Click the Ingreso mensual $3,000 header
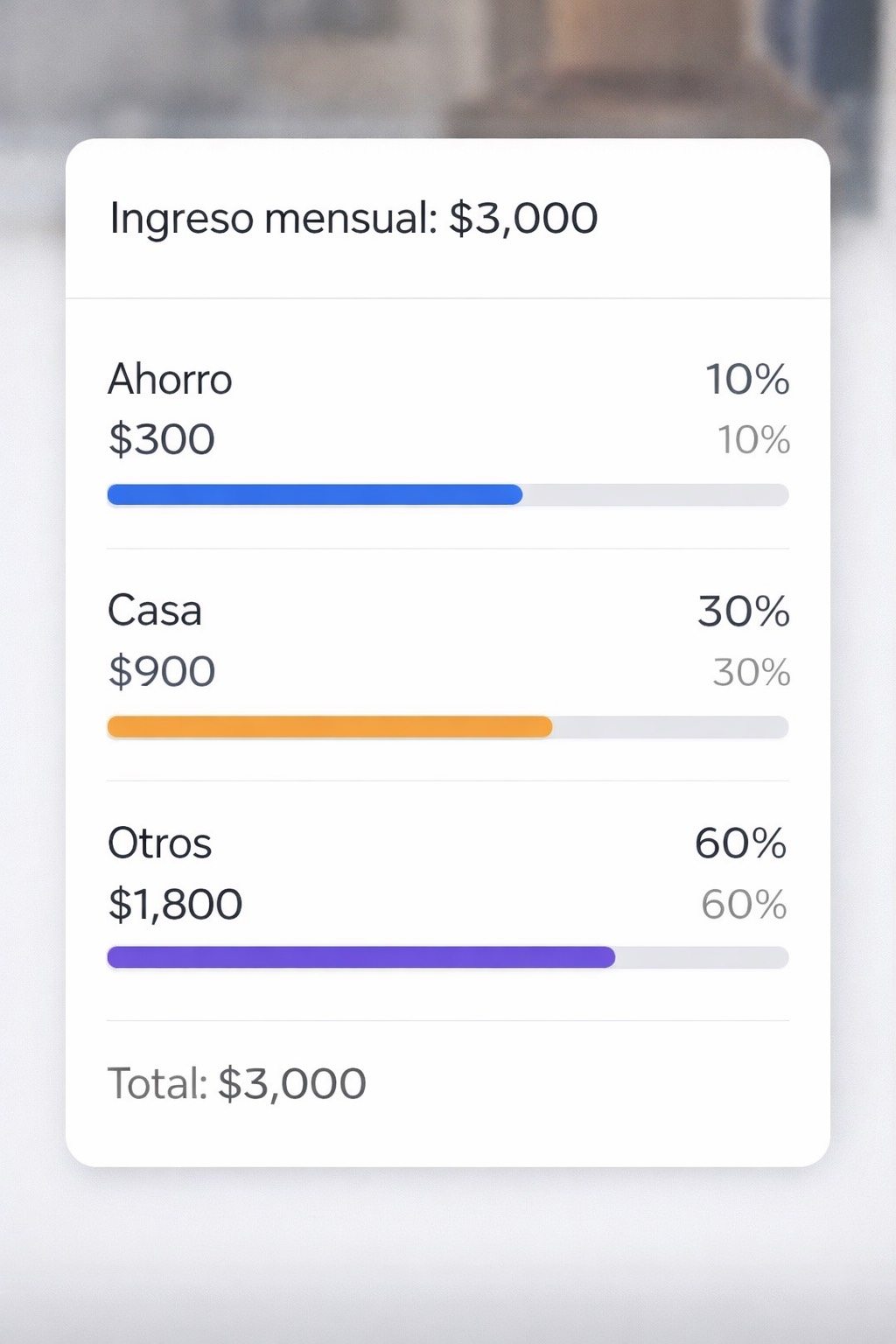Image resolution: width=896 pixels, height=1344 pixels. pyautogui.click(x=353, y=219)
